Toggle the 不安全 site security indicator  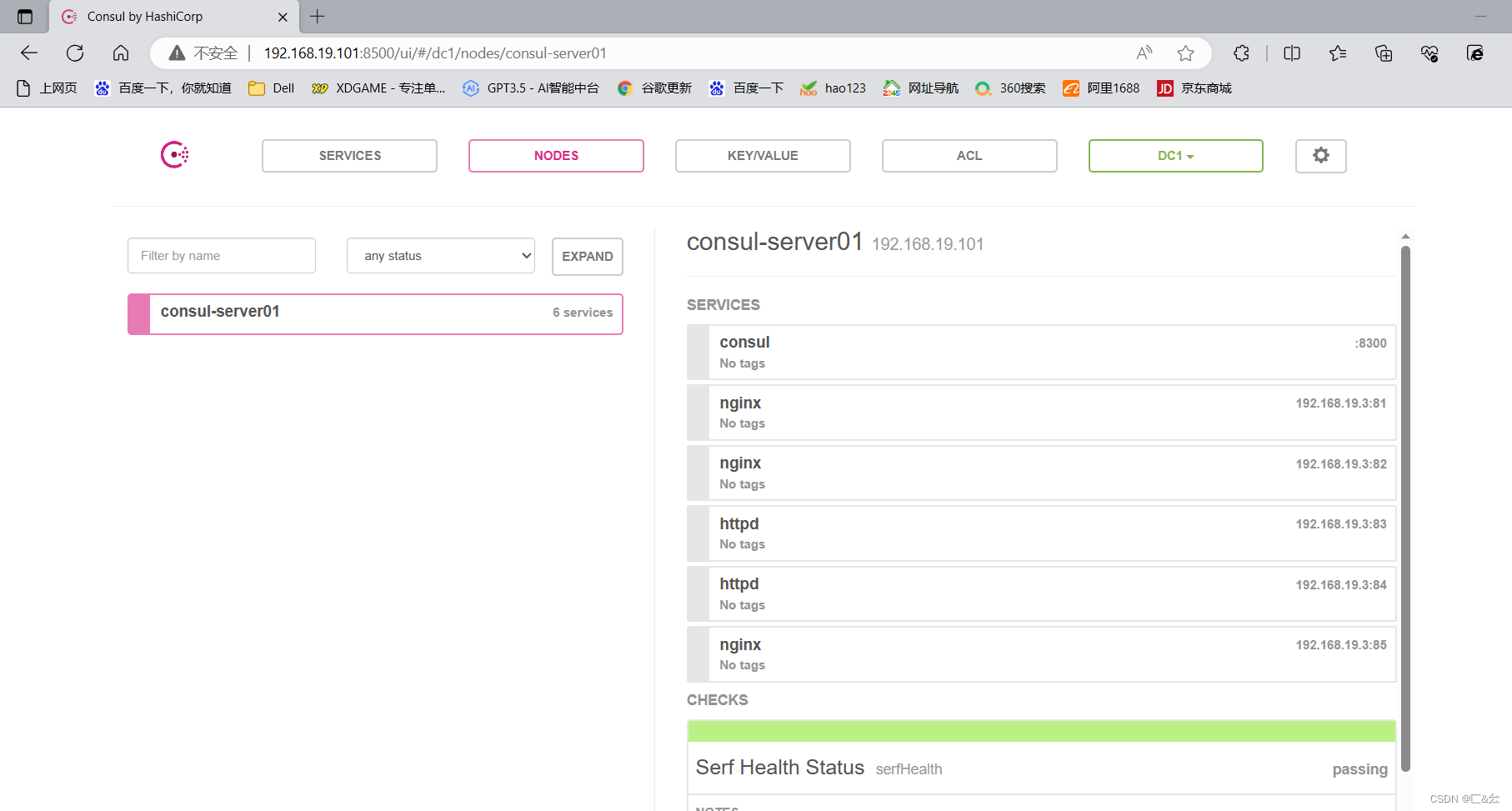point(200,53)
